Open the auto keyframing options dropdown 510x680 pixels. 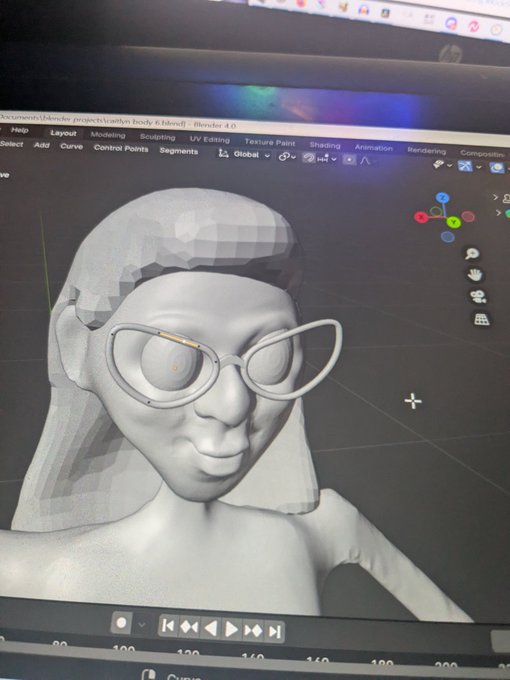(x=141, y=625)
